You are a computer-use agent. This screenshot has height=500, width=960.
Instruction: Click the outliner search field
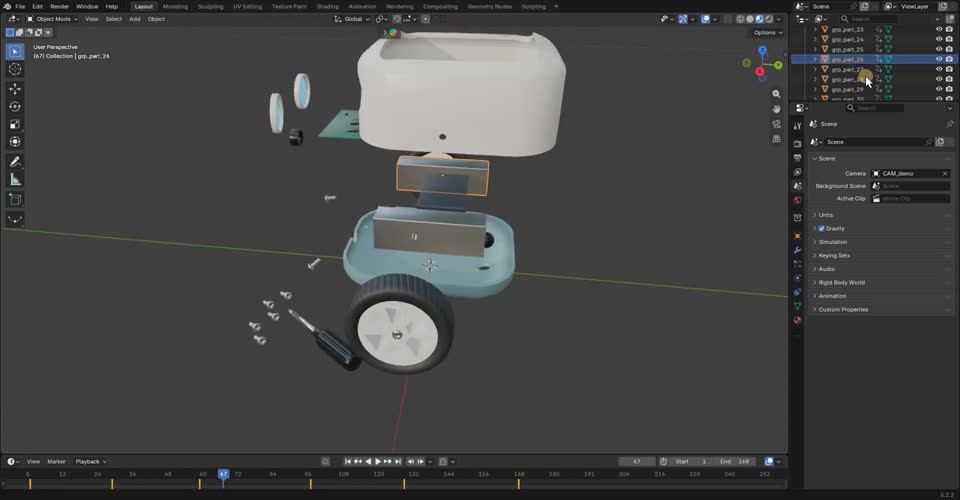pos(868,19)
